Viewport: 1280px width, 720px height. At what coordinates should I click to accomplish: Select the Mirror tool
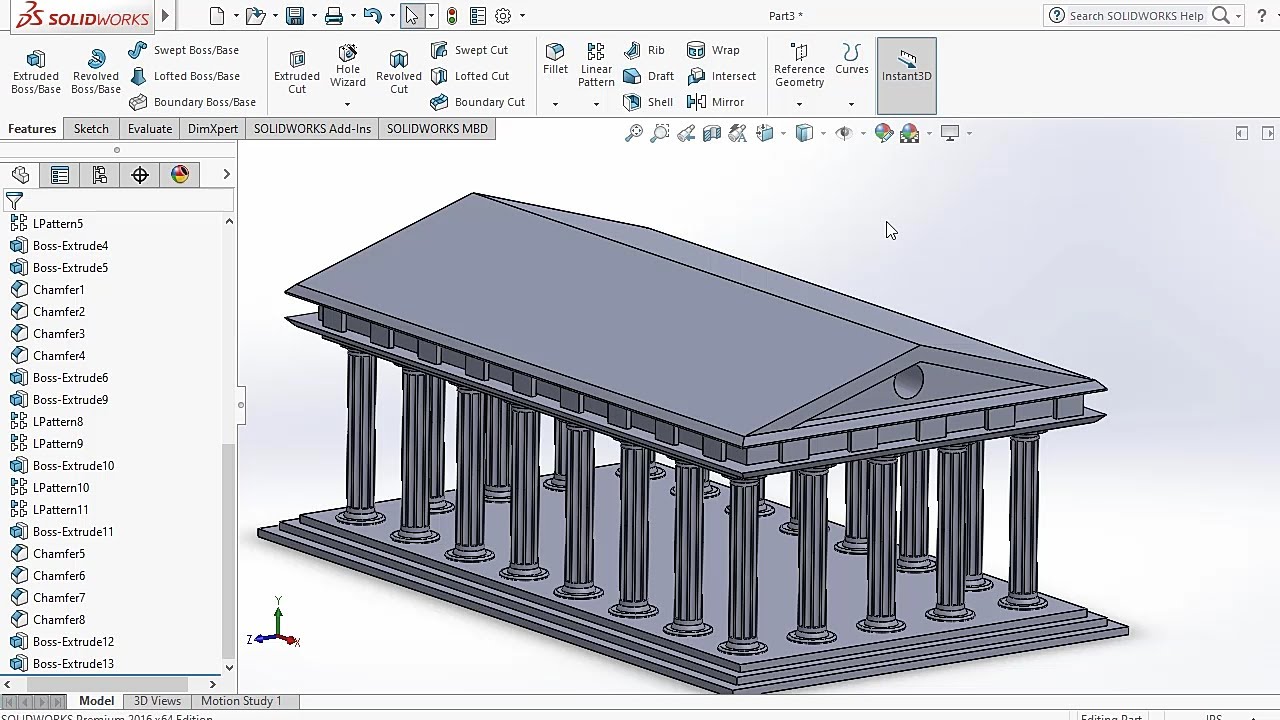pyautogui.click(x=715, y=102)
